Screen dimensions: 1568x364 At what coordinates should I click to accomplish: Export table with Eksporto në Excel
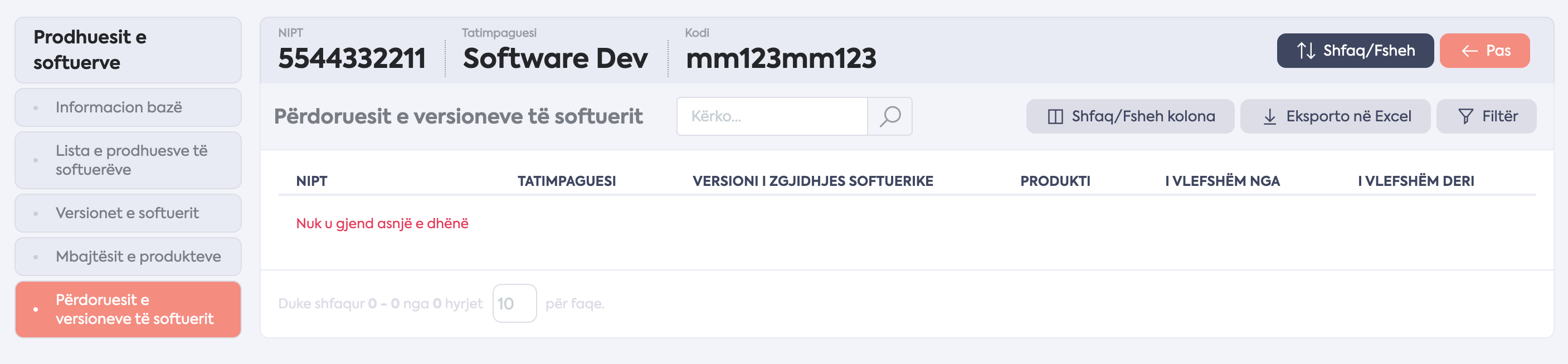pyautogui.click(x=1335, y=116)
